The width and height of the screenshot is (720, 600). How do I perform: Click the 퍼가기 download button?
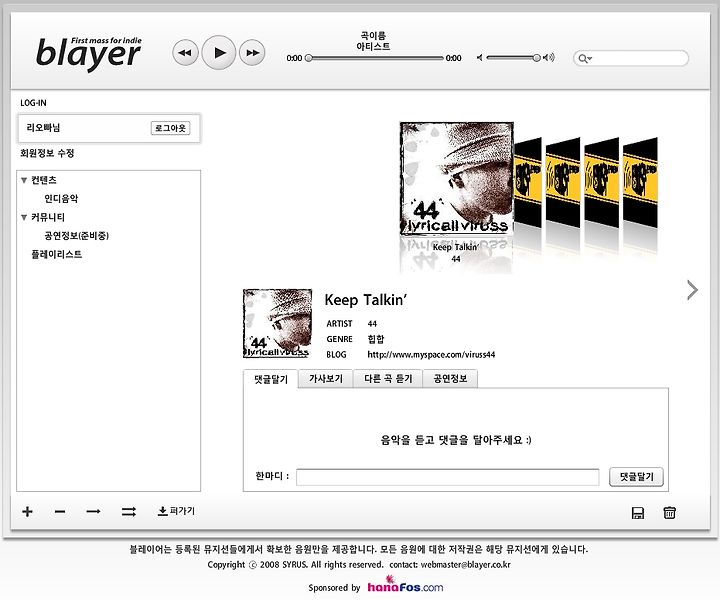(x=176, y=511)
